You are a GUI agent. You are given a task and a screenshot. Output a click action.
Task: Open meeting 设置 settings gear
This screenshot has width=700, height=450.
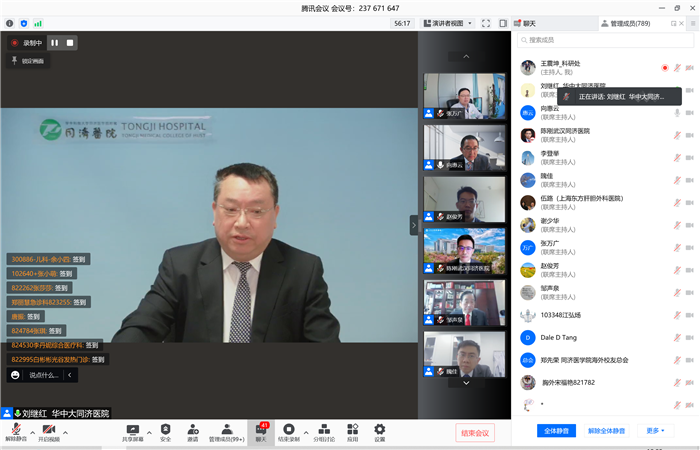(x=379, y=430)
